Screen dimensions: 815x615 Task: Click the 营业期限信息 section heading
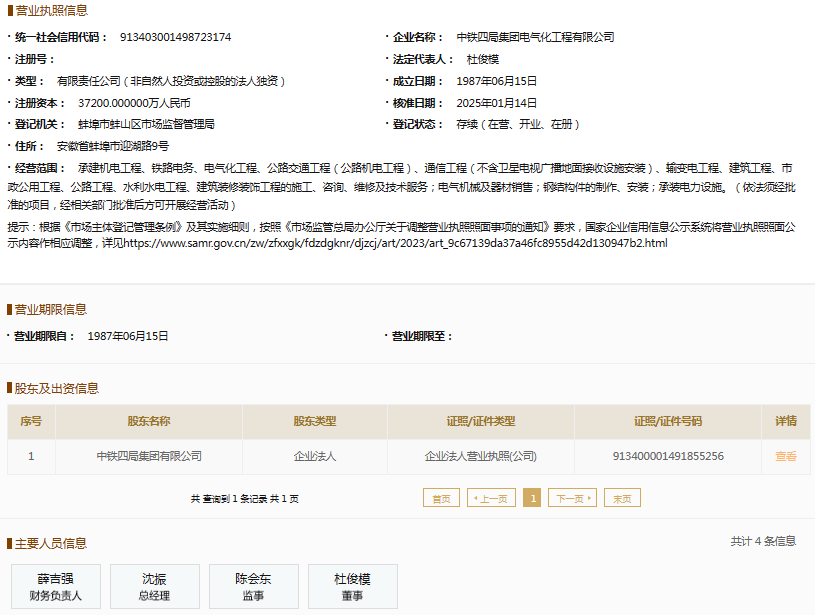(x=50, y=310)
